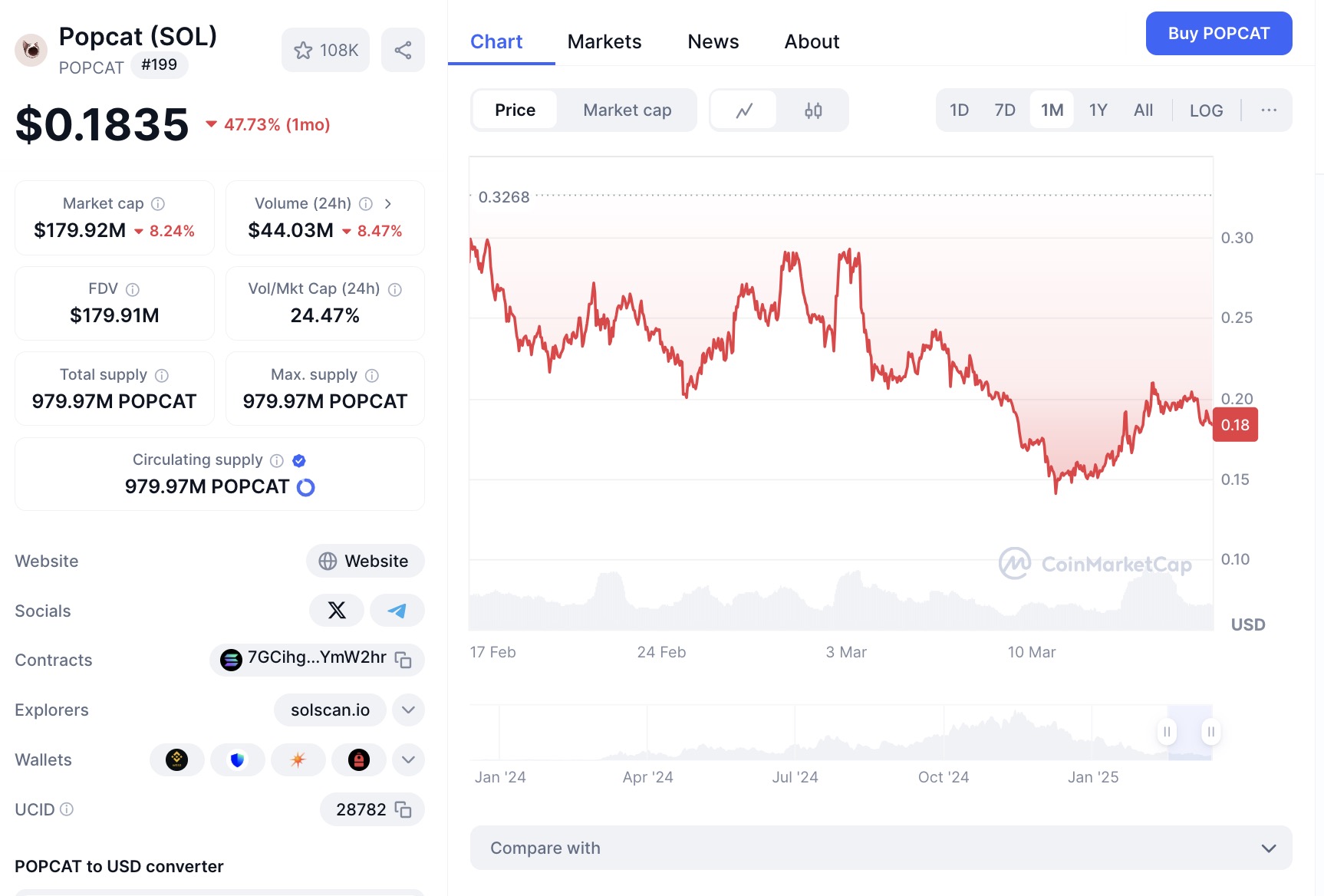Select the Market cap chart toggle

click(x=627, y=110)
